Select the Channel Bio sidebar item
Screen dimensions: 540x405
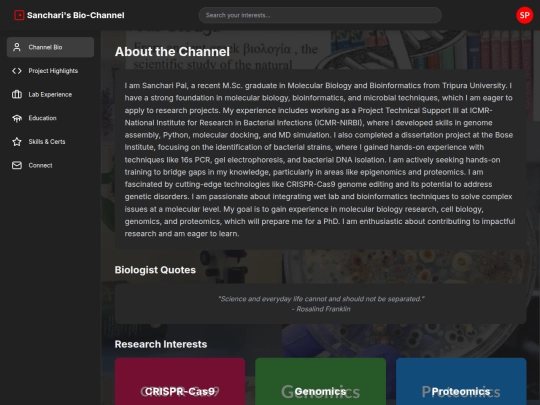tap(50, 47)
